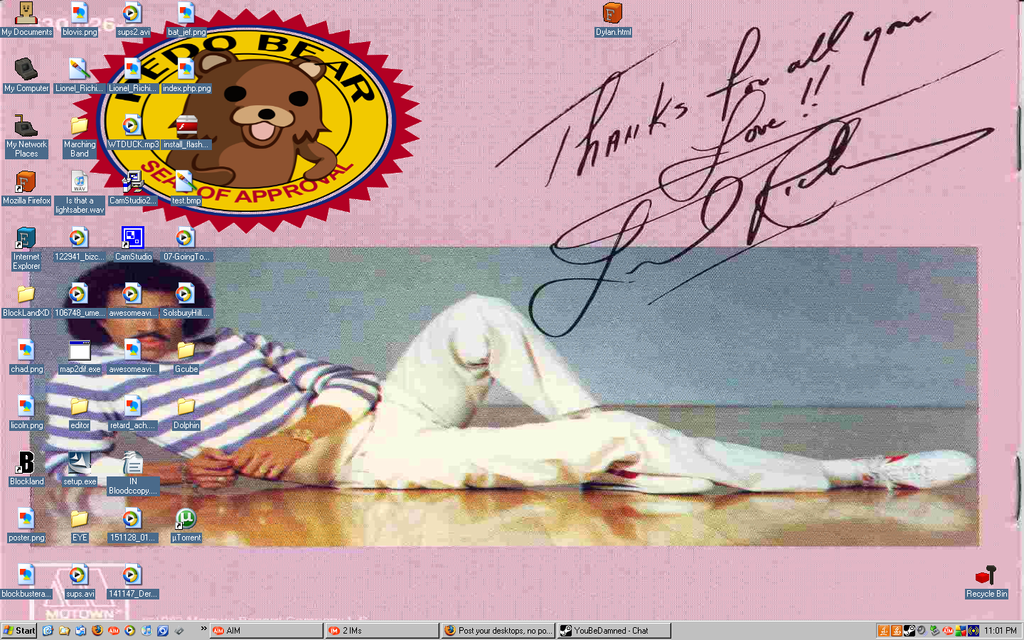Select the sups2.avi video file

coord(133,19)
